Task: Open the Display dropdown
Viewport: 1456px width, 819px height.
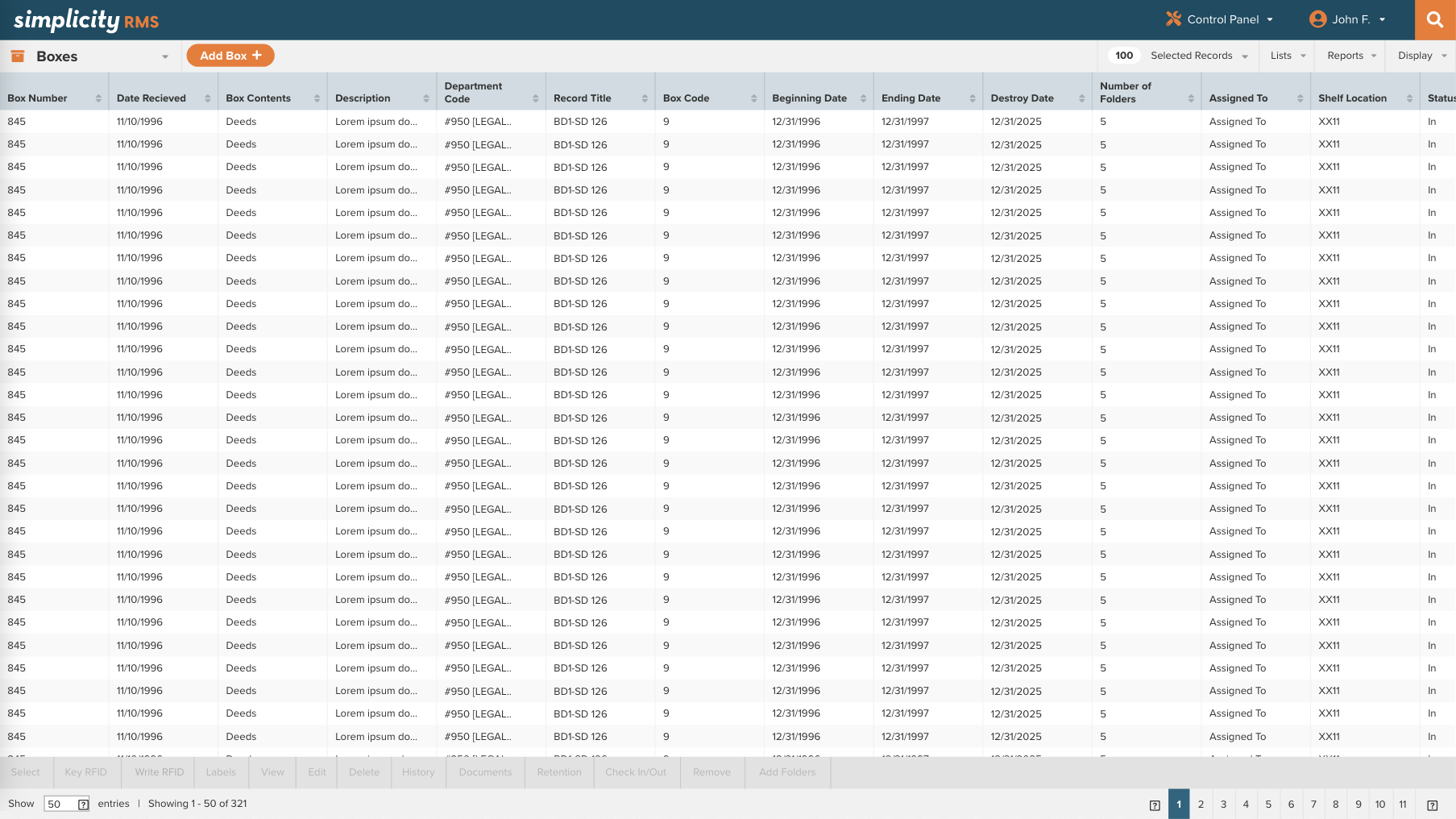Action: 1421,56
